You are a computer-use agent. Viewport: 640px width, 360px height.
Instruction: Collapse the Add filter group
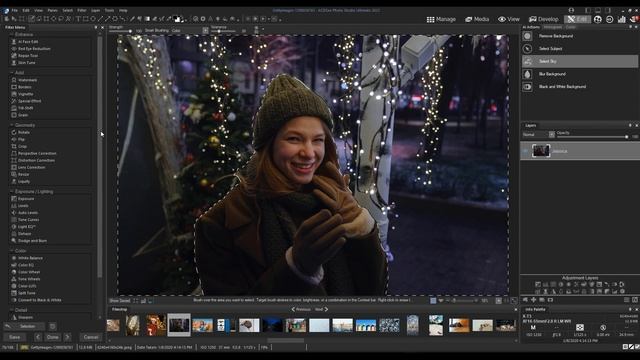coord(11,73)
